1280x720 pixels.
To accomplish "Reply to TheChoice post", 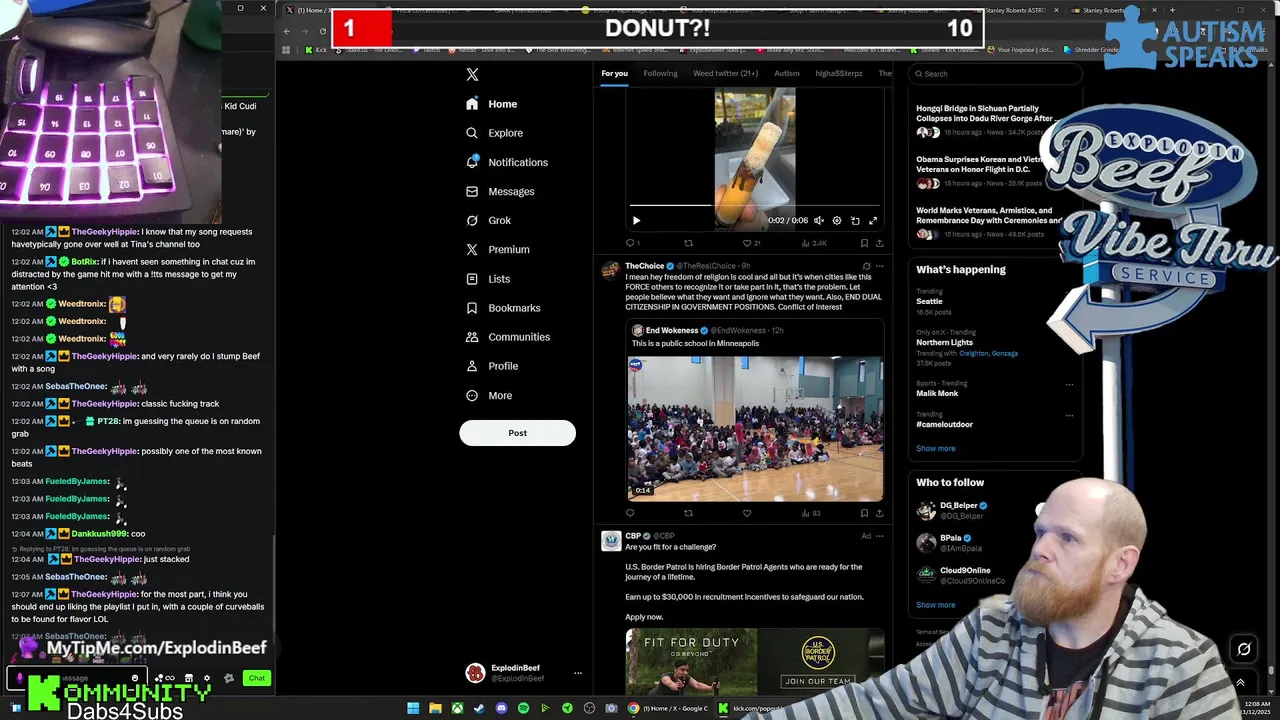I will click(630, 513).
